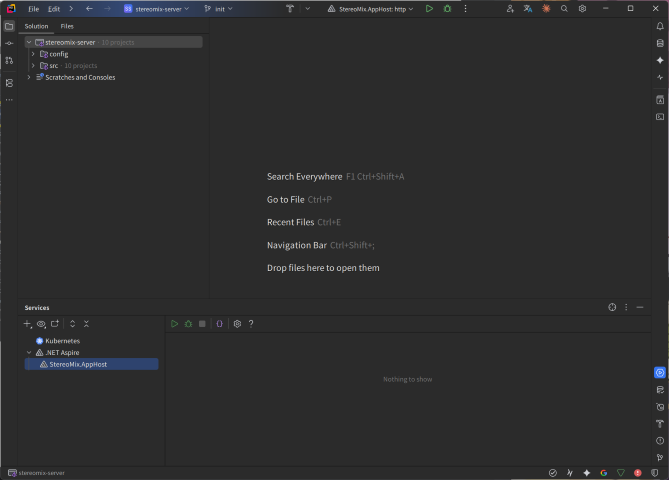669x480 pixels.
Task: Toggle the Services view options eye icon
Action: coord(41,324)
